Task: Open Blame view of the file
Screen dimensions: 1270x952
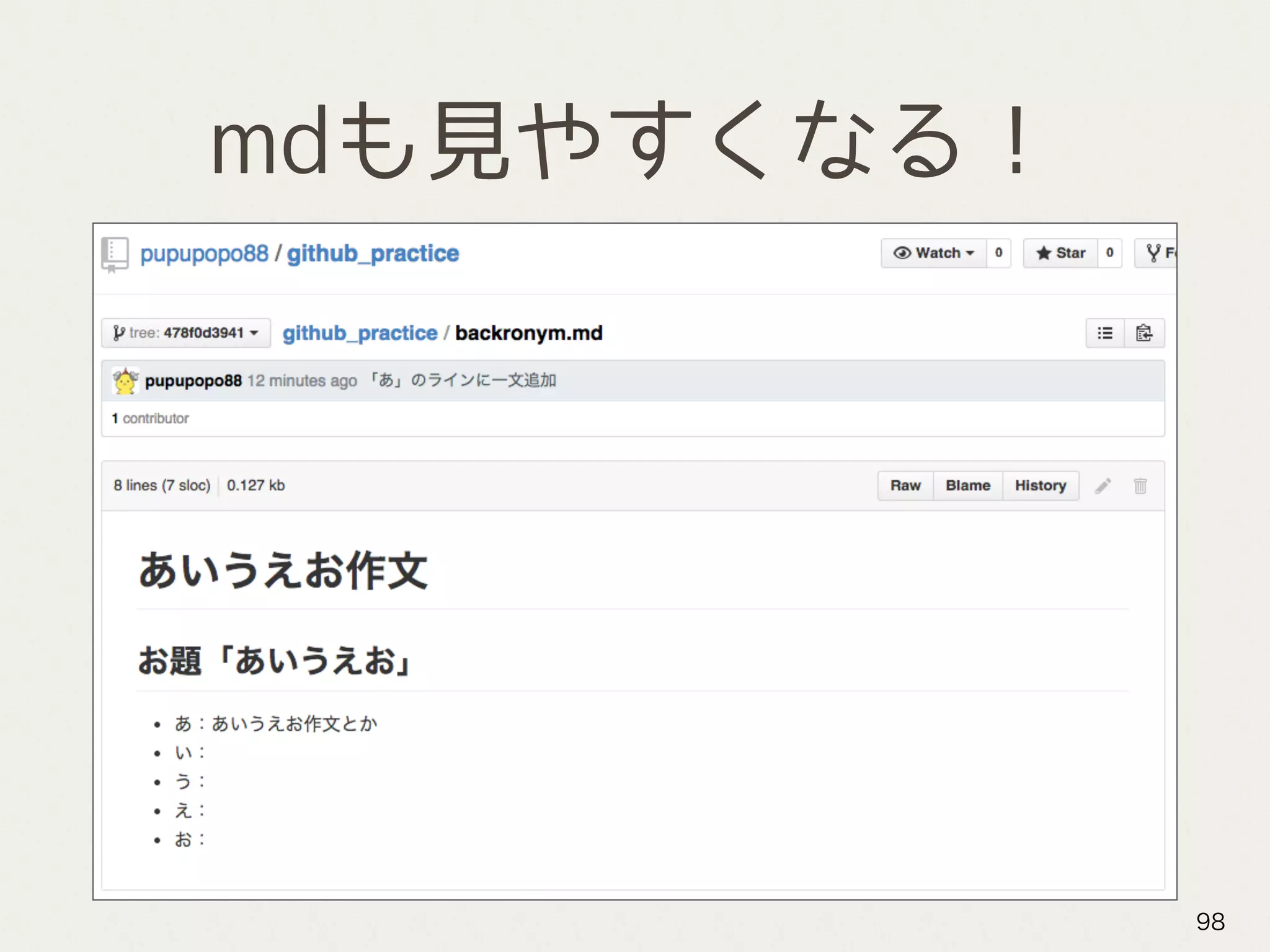Action: [x=967, y=486]
